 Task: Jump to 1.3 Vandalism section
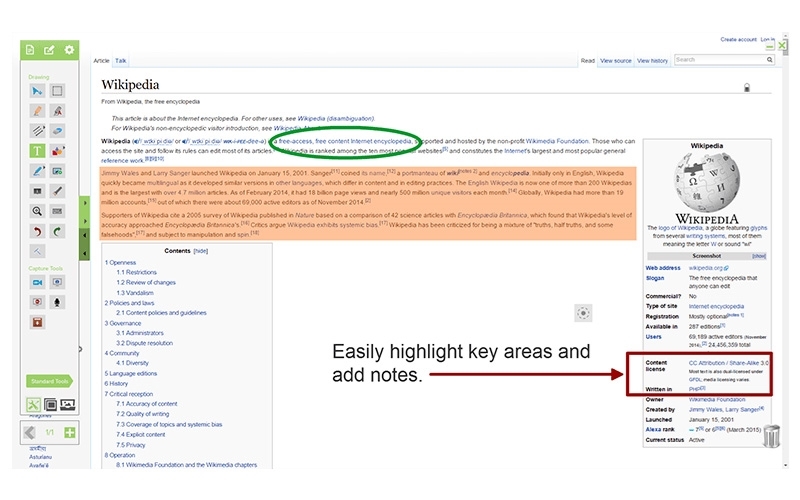coord(135,293)
